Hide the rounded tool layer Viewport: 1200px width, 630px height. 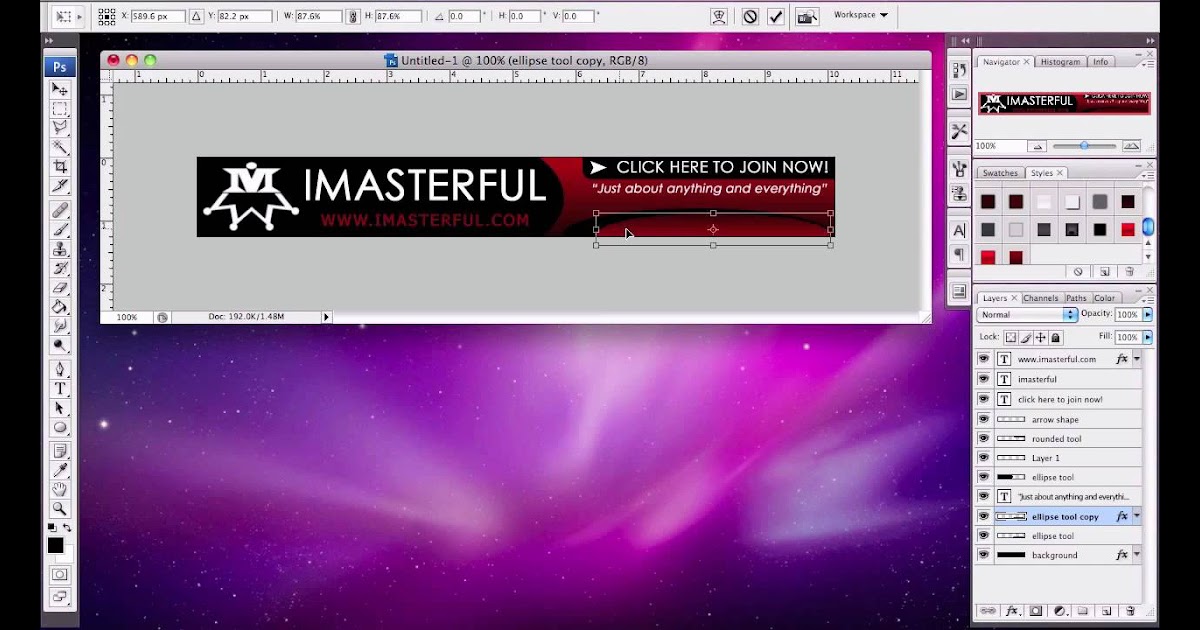tap(984, 438)
